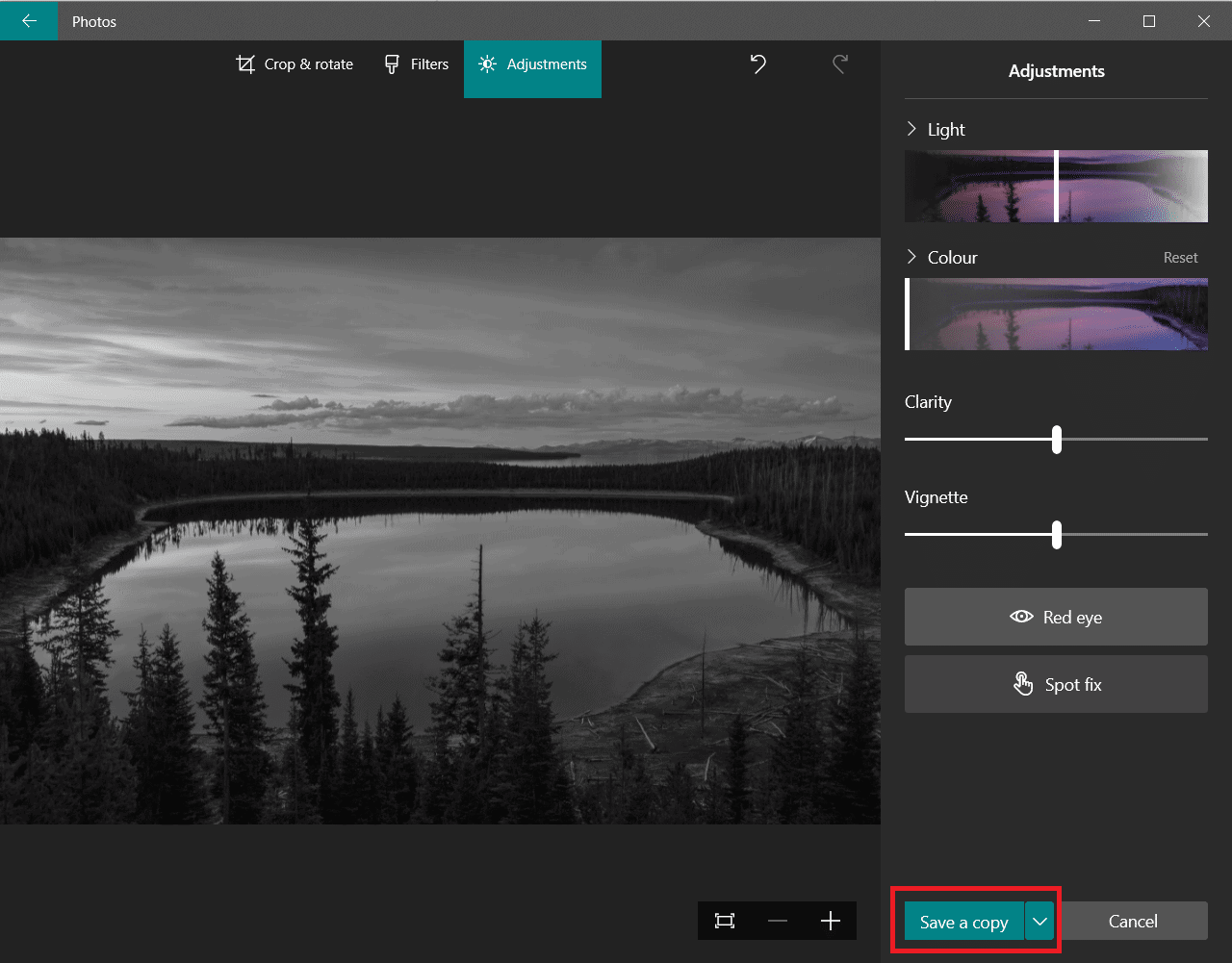Click the fit-to-window zoom icon
The height and width of the screenshot is (963, 1232).
725,921
